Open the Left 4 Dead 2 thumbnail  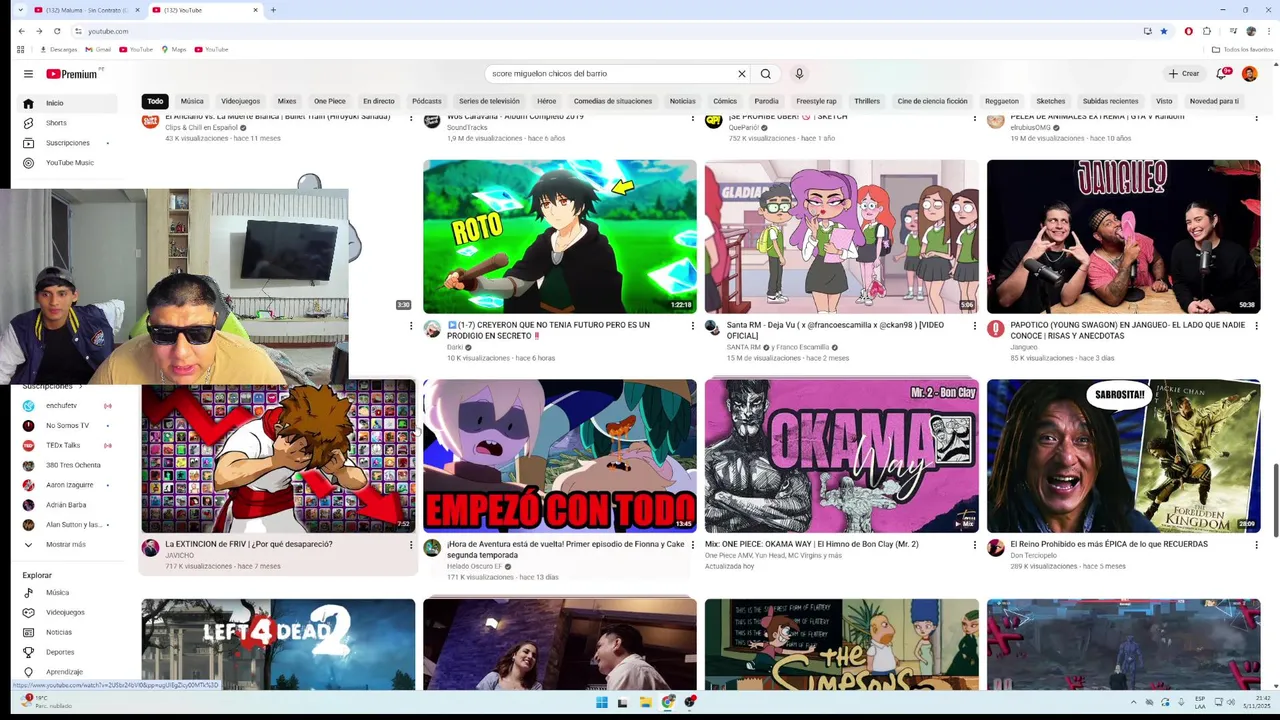pyautogui.click(x=278, y=644)
